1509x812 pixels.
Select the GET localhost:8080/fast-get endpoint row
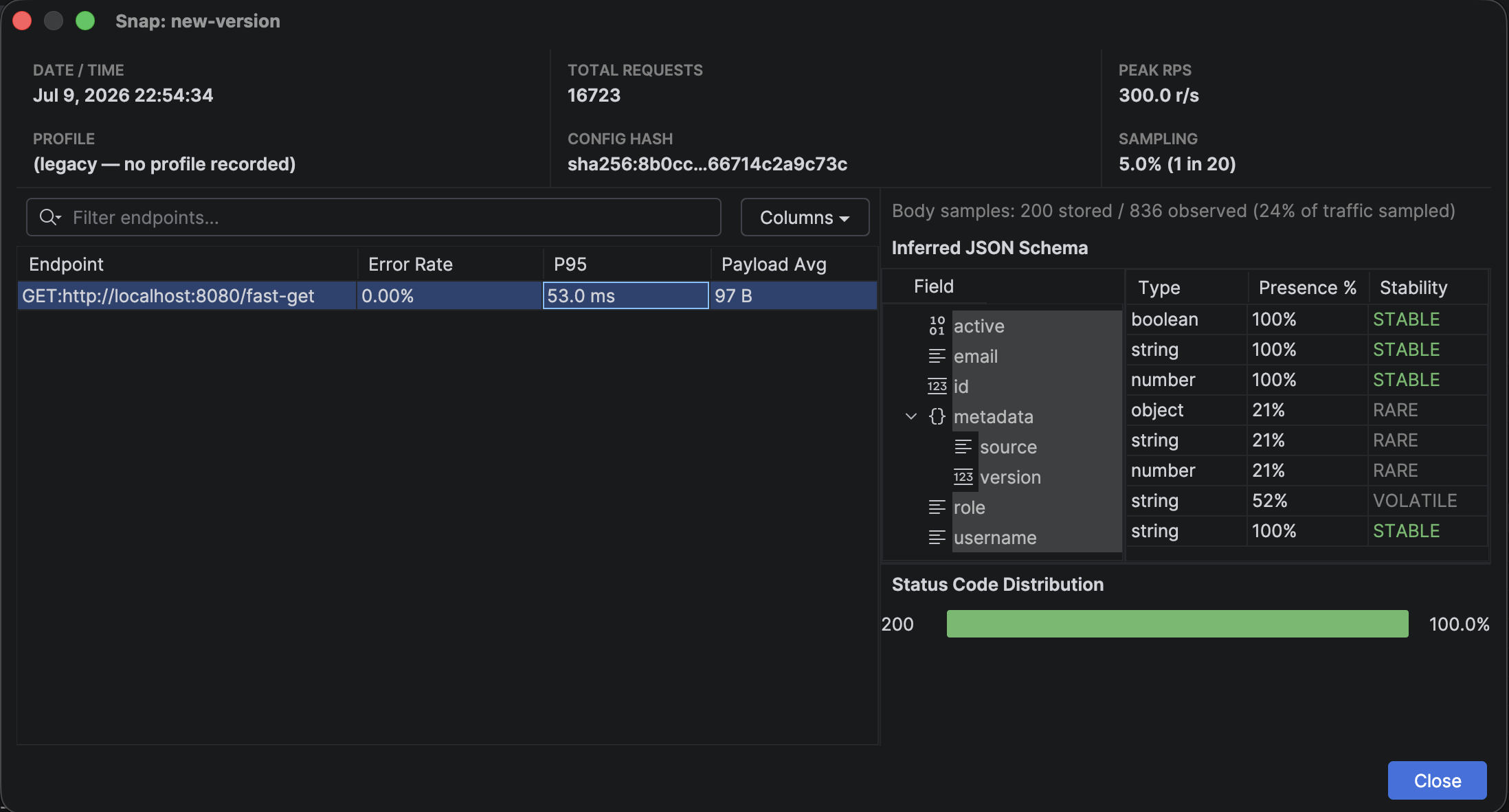pyautogui.click(x=447, y=295)
